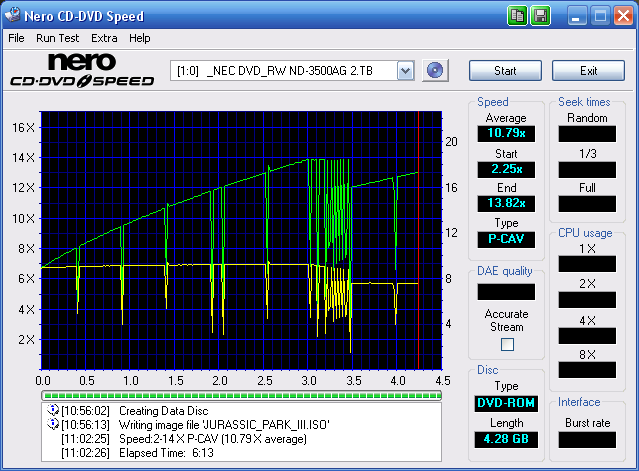The height and width of the screenshot is (471, 639).
Task: Click the 4.28 GB disc length value
Action: pyautogui.click(x=506, y=439)
